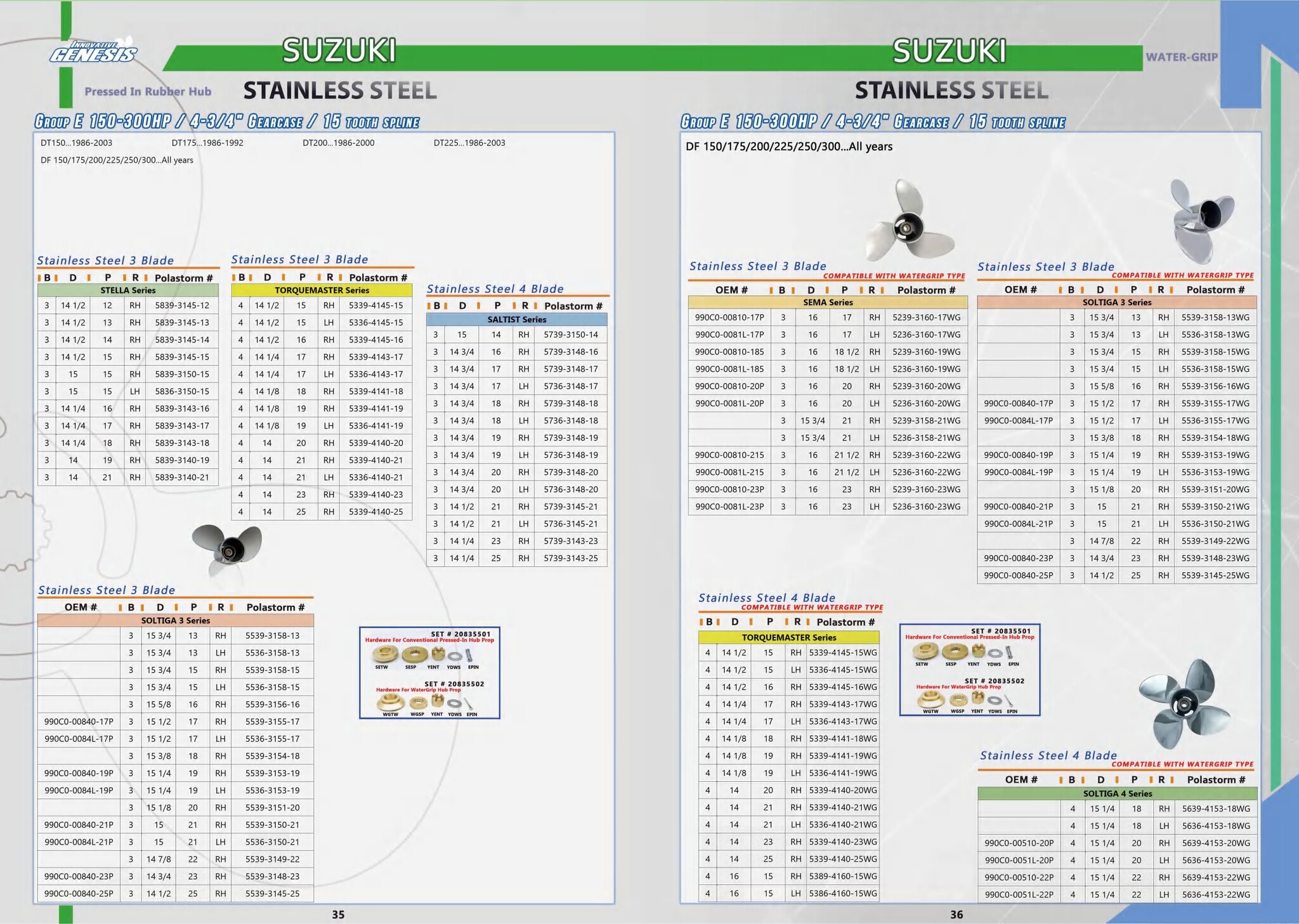Viewport: 1299px width, 924px height.
Task: Click part number 5639-4153-18WG
Action: click(1215, 809)
